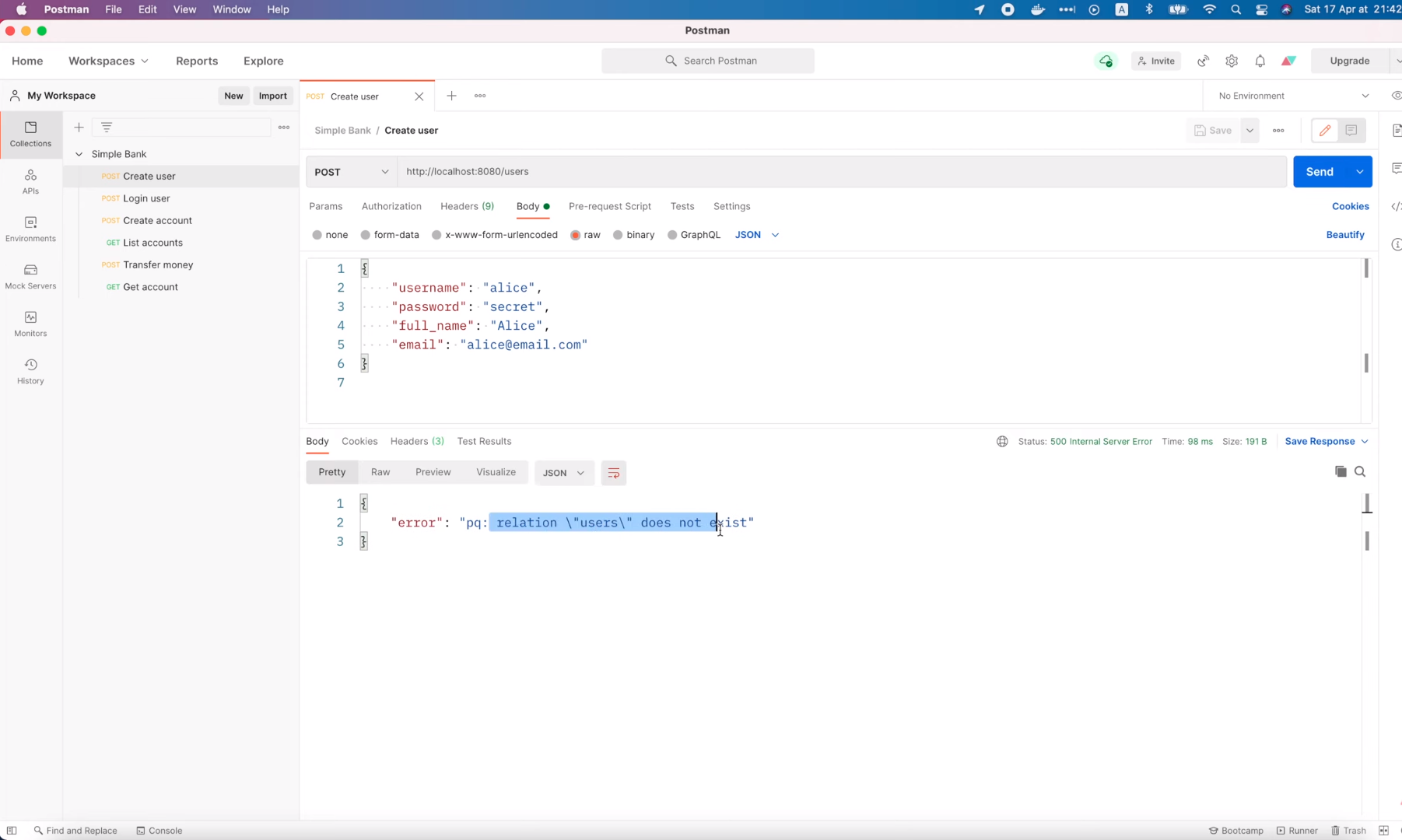1402x840 pixels.
Task: Expand the Save button arrow options
Action: (1250, 131)
